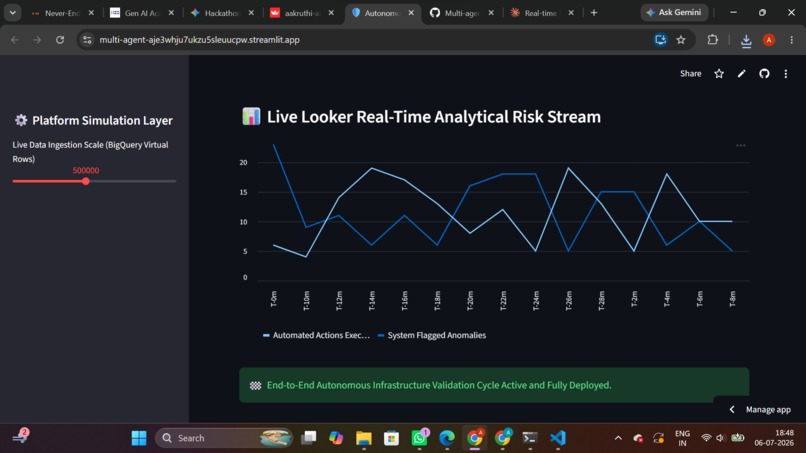Open Copilot from the taskbar

(x=336, y=438)
